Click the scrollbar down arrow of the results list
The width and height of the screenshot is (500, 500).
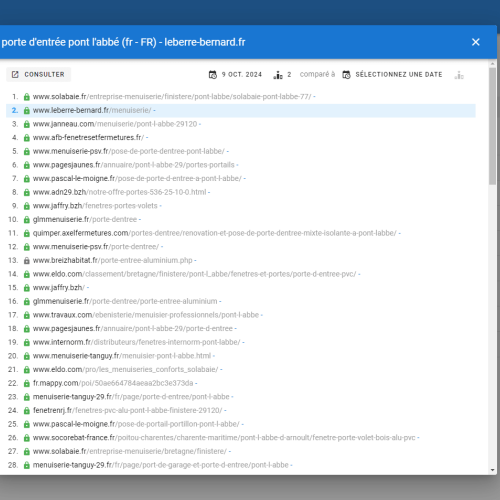tap(492, 470)
